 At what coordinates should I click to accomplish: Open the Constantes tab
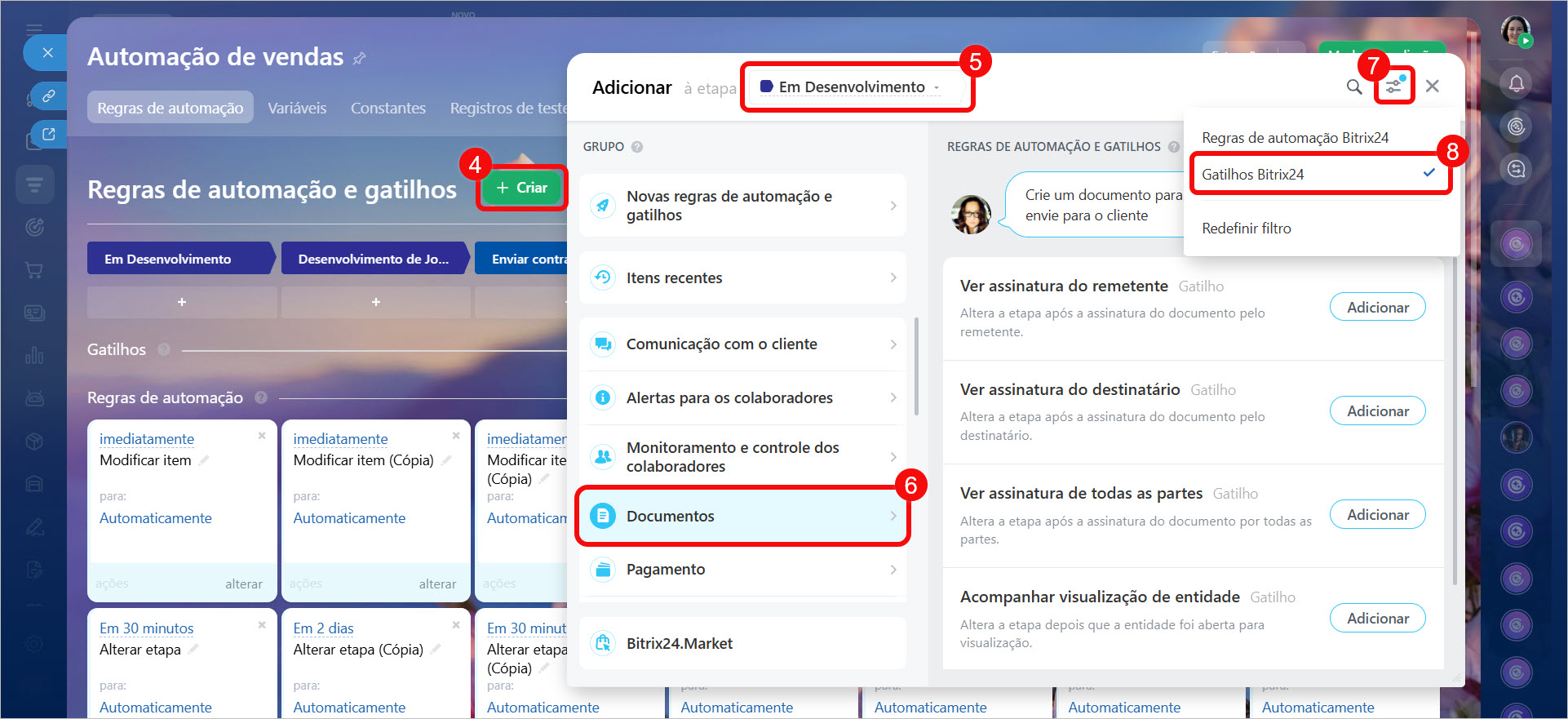388,108
